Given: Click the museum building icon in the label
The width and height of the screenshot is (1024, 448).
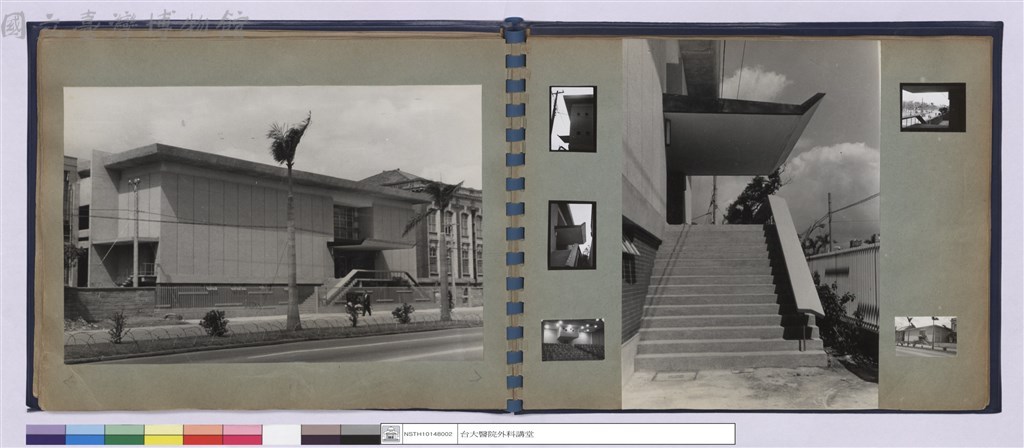Looking at the screenshot, I should point(391,434).
